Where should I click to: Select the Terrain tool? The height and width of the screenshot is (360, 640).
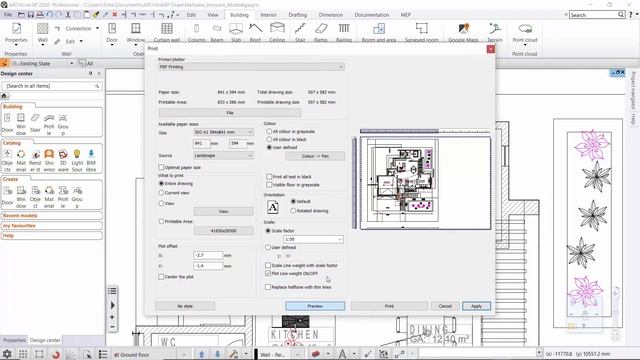(495, 32)
